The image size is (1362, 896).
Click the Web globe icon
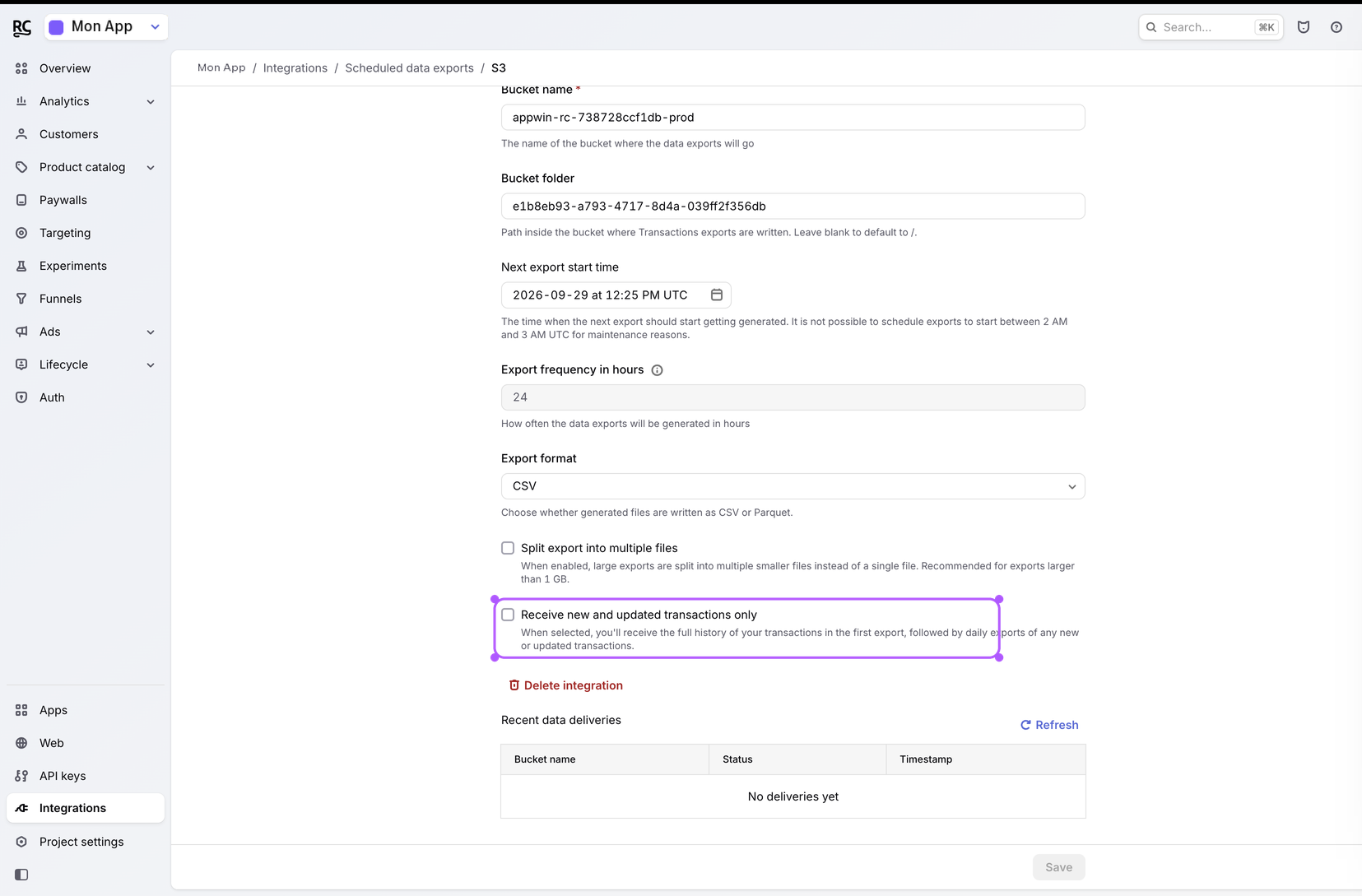[x=21, y=743]
